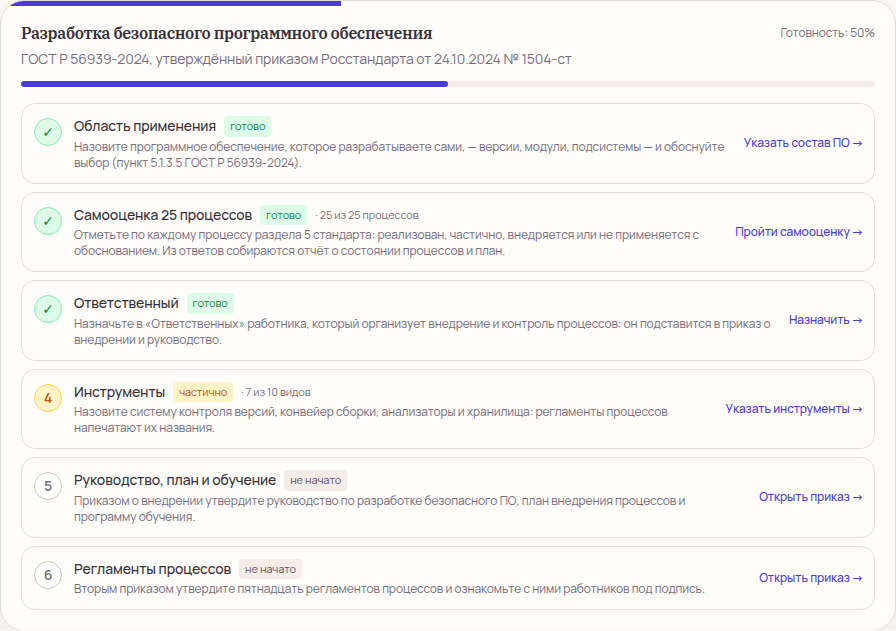Select the Регламенты процессов step title
The width and height of the screenshot is (896, 631).
[152, 569]
